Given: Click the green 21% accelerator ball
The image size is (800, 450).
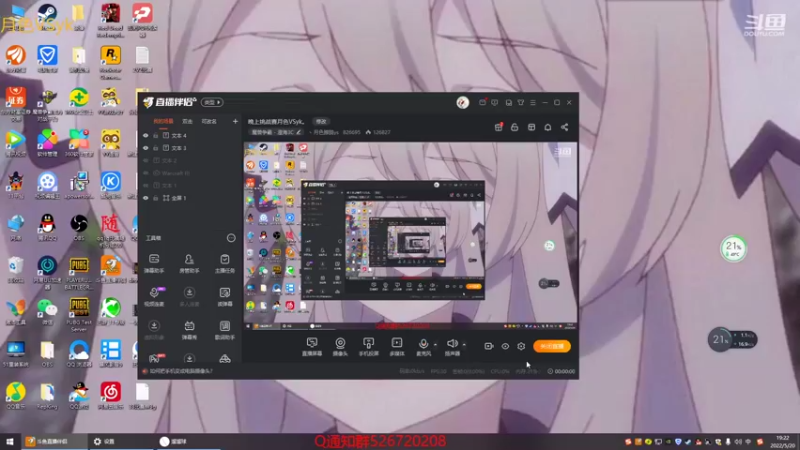Looking at the screenshot, I should point(733,249).
